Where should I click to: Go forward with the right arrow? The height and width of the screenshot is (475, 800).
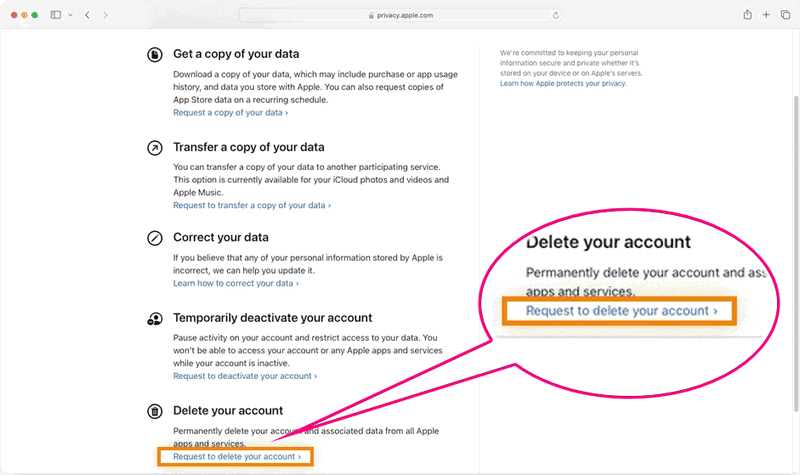(x=106, y=15)
